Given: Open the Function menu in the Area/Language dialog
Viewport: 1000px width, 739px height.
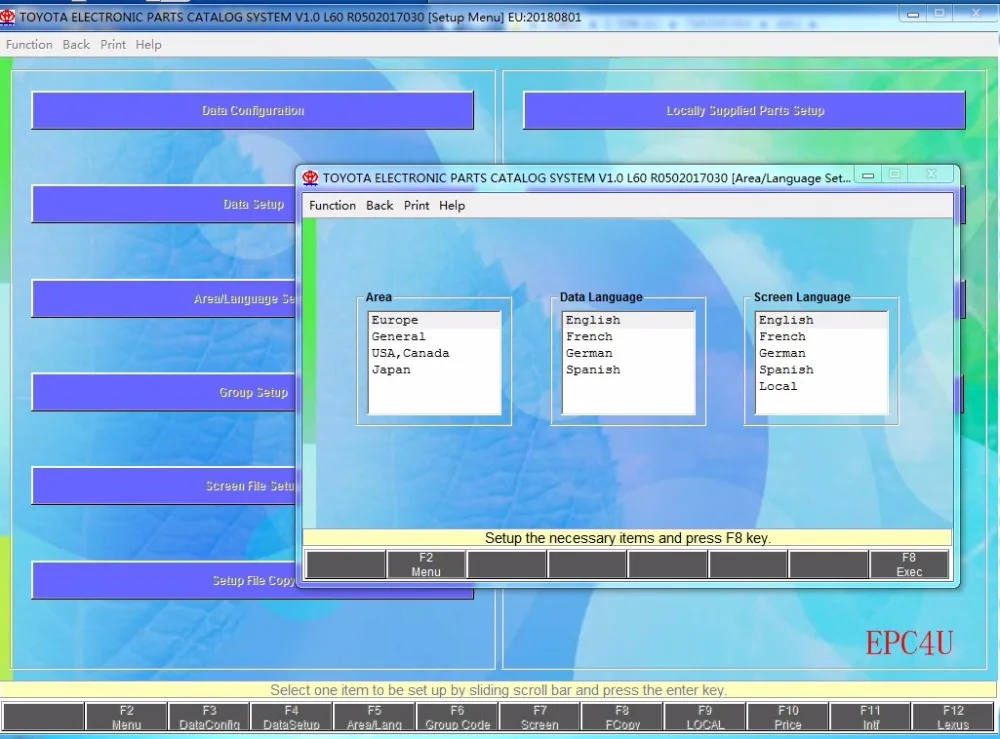Looking at the screenshot, I should coord(332,205).
